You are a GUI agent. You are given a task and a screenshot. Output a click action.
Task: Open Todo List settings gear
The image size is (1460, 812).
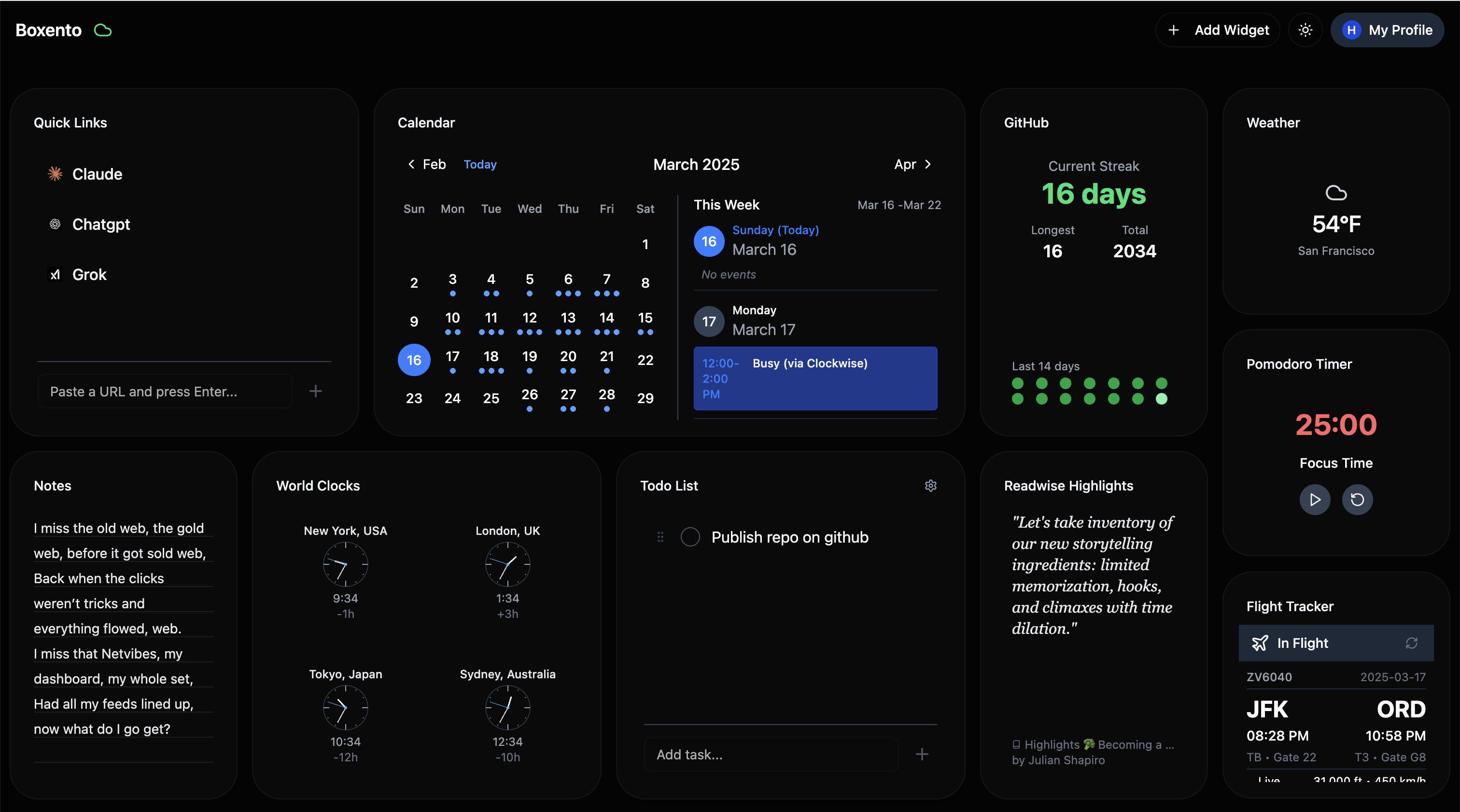931,486
